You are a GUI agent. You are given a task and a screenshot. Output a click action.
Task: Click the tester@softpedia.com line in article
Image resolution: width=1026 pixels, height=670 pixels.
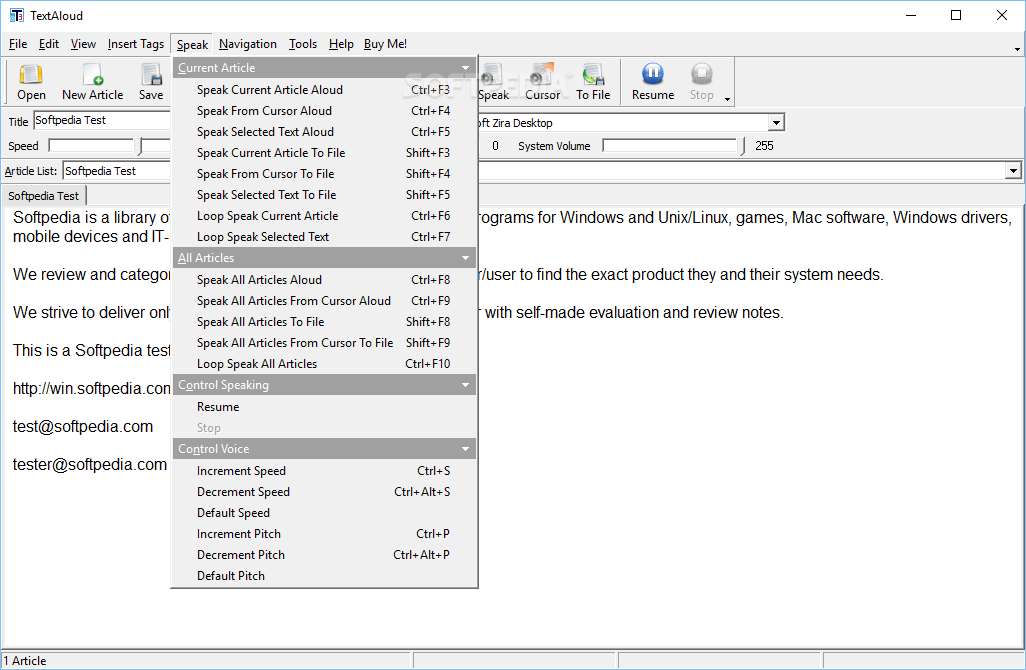[90, 465]
